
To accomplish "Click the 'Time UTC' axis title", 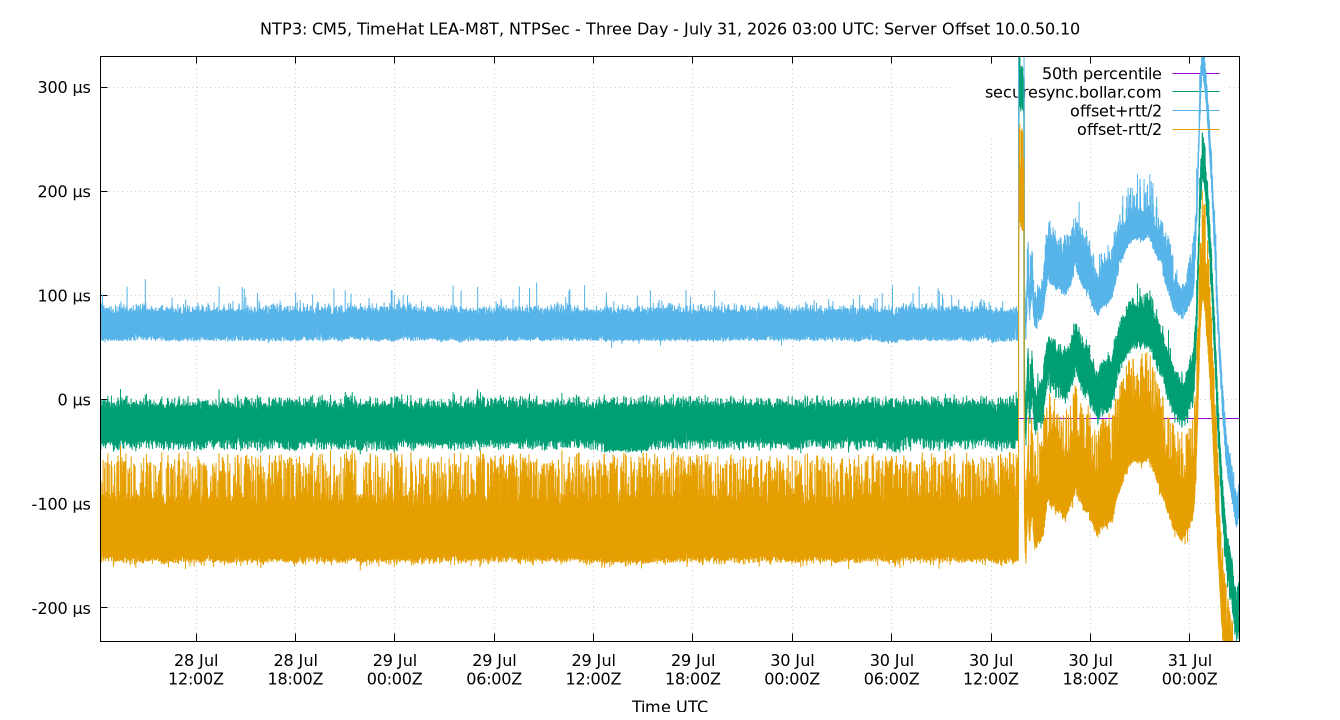I will point(670,706).
